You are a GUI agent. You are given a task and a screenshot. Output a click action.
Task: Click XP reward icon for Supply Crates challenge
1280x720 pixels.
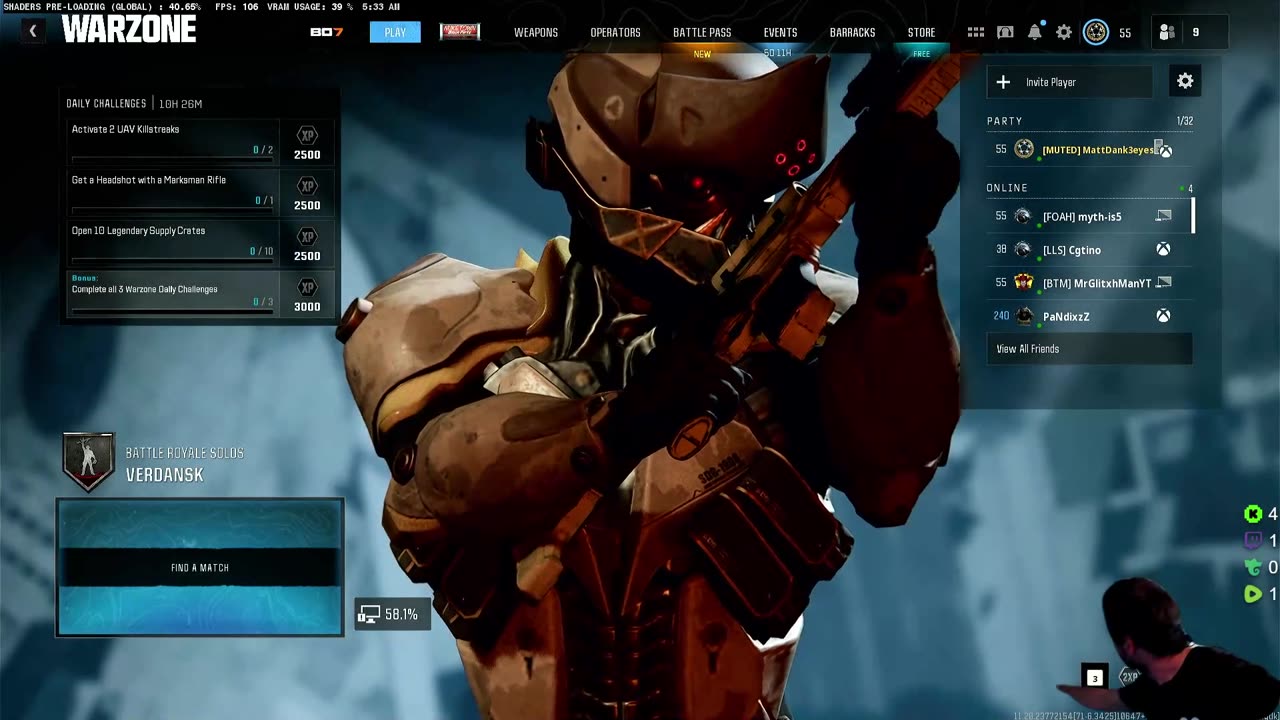[307, 238]
